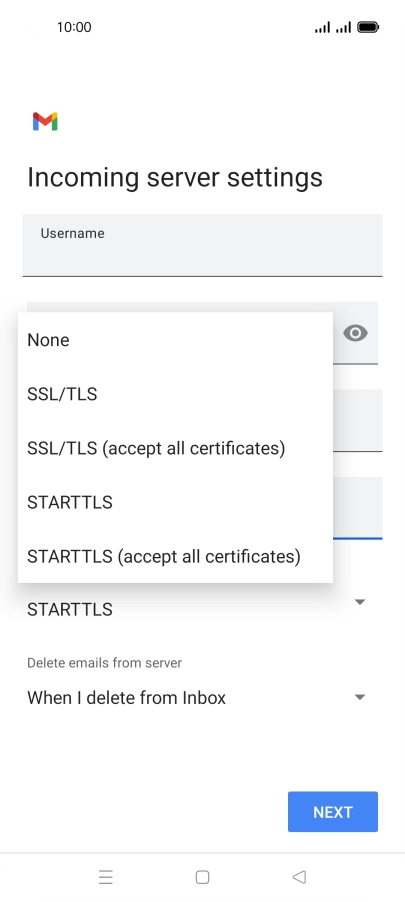Tap the 10:00 clock in status bar
The image size is (405, 902).
pyautogui.click(x=74, y=27)
